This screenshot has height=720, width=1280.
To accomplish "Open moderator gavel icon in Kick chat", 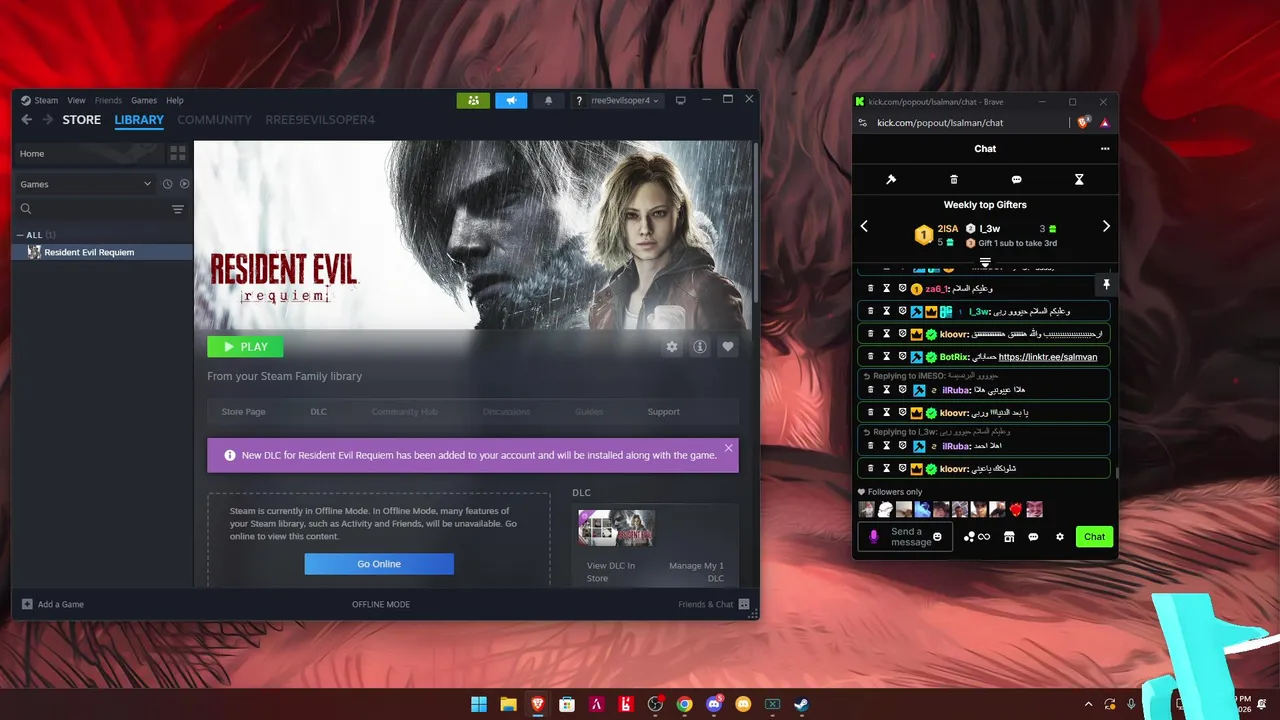I will (891, 179).
